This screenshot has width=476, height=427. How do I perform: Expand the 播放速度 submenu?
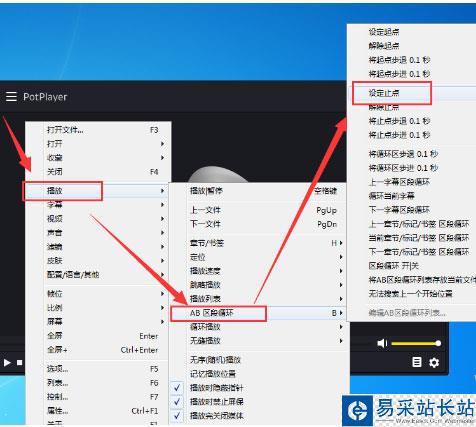tap(258, 271)
